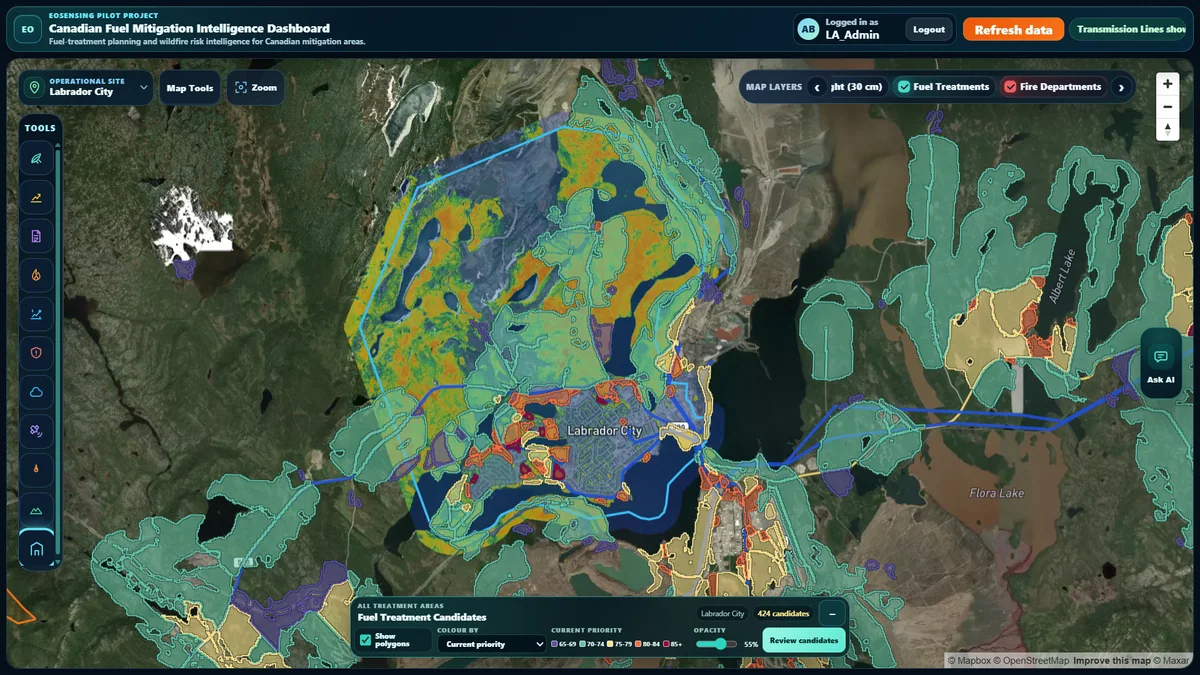Select the small orange droplet tool
1200x675 pixels.
[37, 470]
